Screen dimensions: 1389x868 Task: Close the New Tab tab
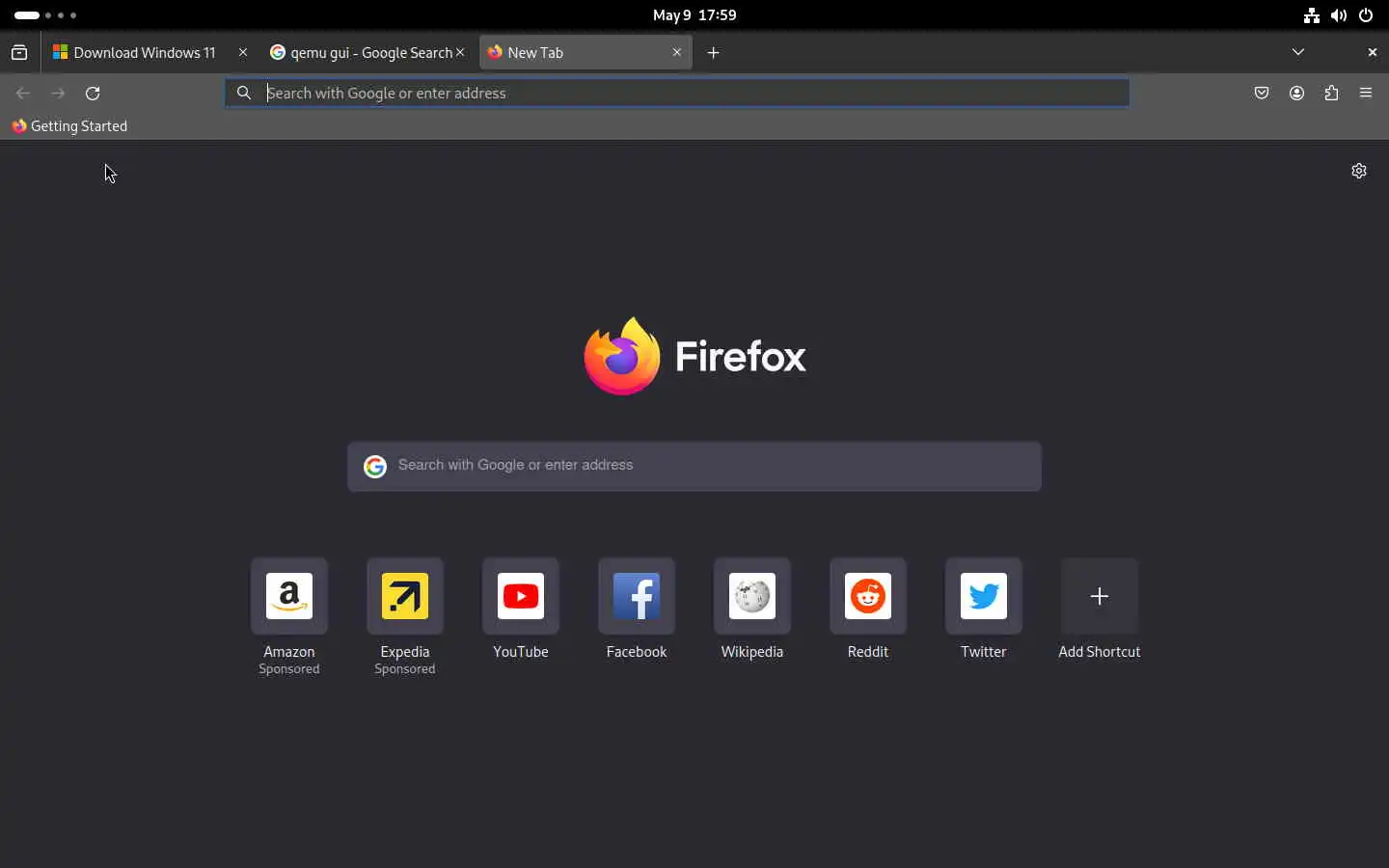(x=677, y=52)
